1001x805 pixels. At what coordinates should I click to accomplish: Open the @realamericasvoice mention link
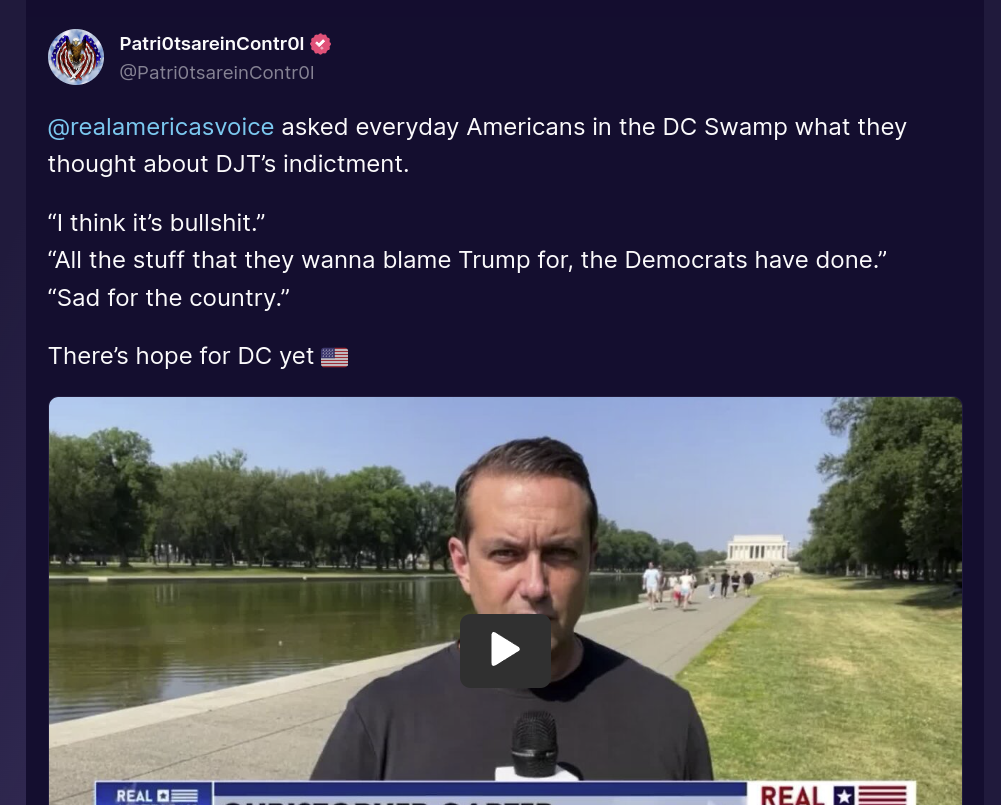click(161, 127)
